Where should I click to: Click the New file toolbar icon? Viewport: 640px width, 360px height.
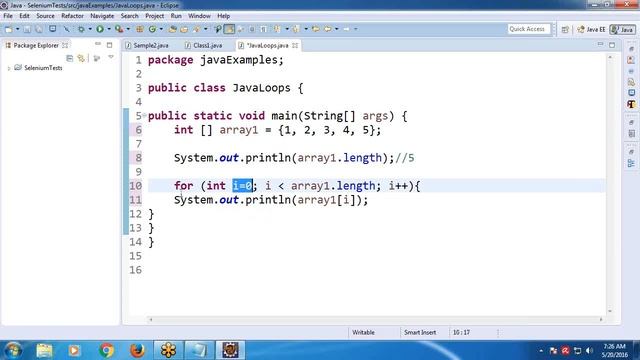[9, 29]
